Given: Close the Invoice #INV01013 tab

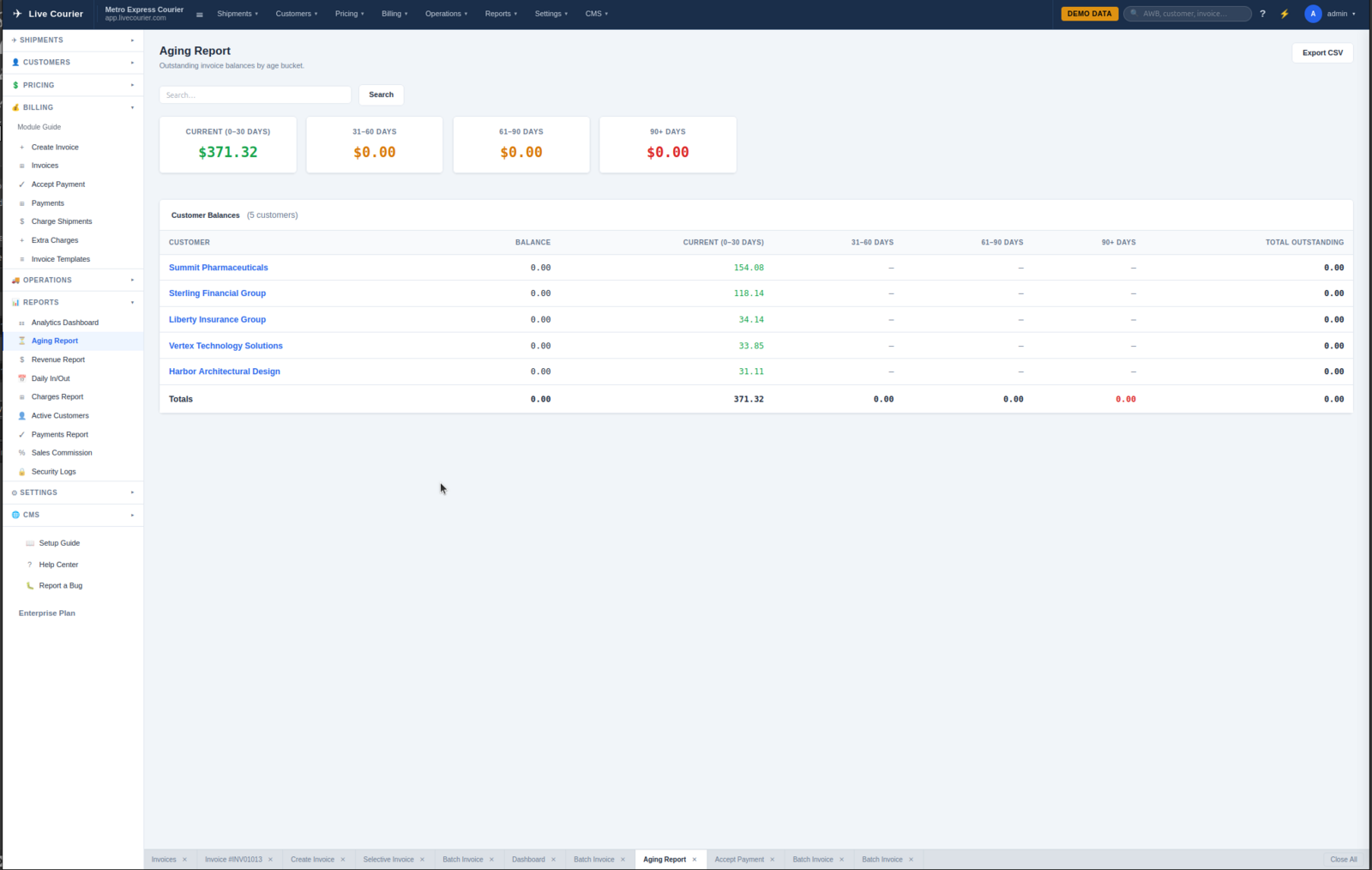Looking at the screenshot, I should pyautogui.click(x=271, y=860).
